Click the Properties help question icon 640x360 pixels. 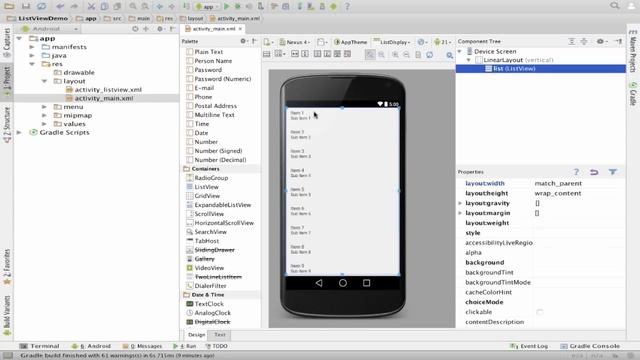[x=576, y=172]
